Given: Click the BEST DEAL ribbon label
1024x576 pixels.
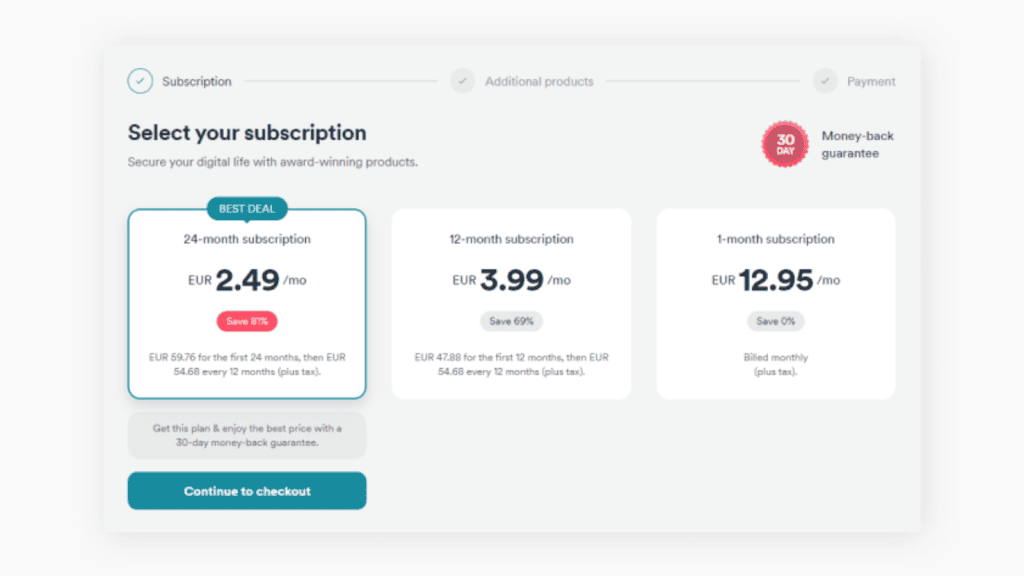Looking at the screenshot, I should (x=246, y=209).
